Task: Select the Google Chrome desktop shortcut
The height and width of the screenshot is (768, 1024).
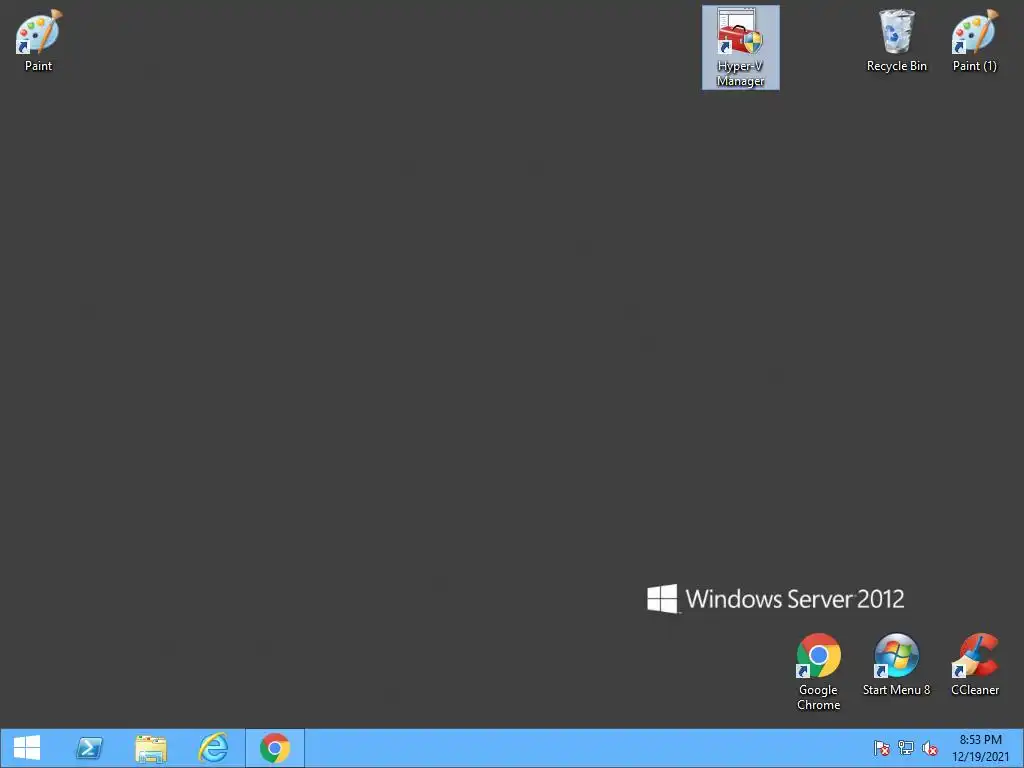Action: (818, 671)
